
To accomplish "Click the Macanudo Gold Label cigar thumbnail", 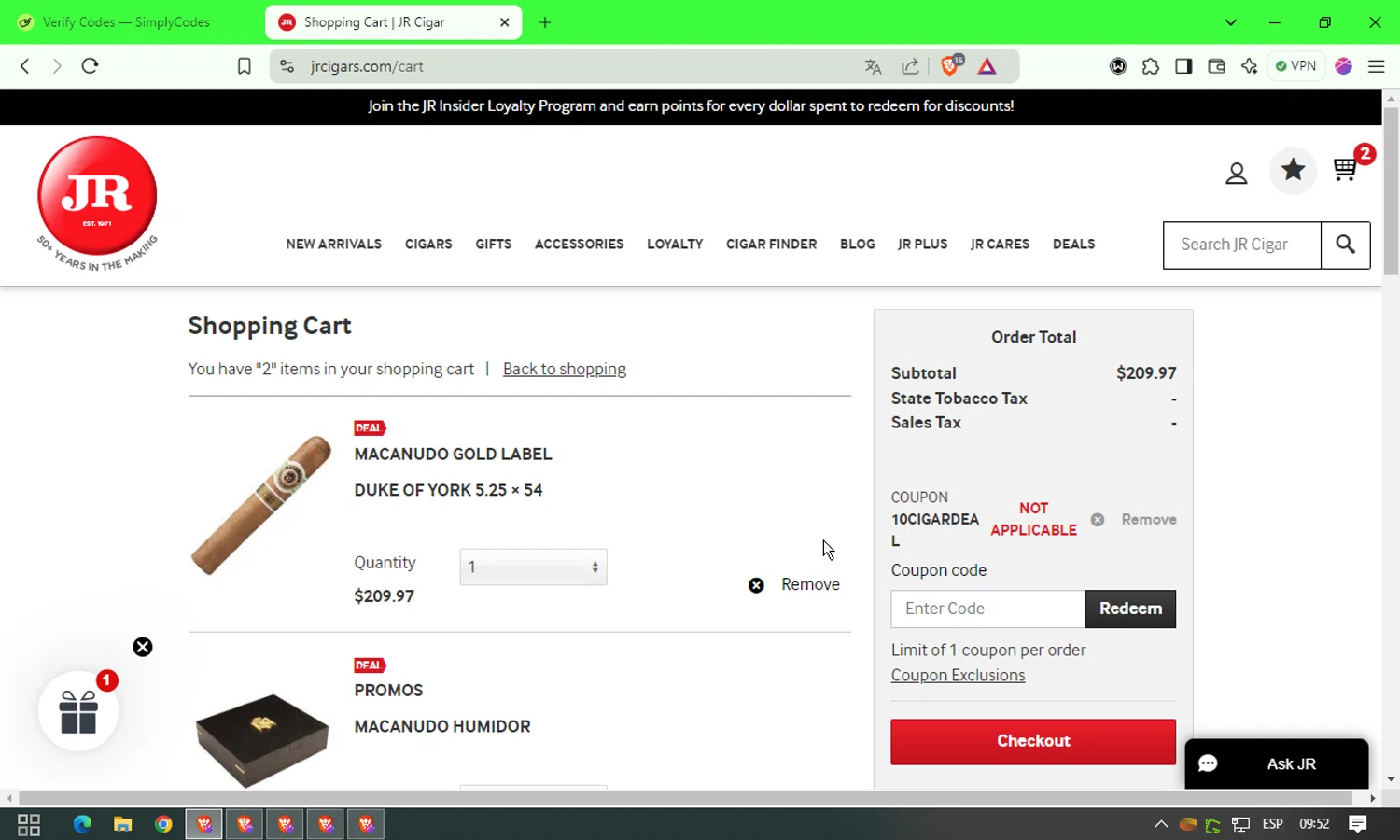I will coord(261,504).
